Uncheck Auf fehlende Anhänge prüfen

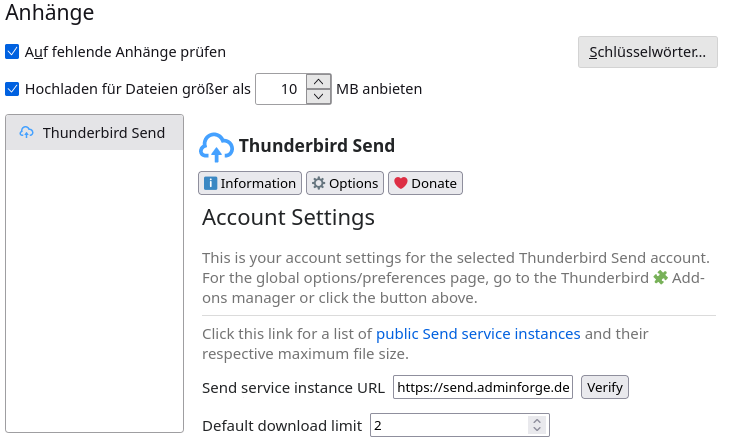[x=12, y=51]
